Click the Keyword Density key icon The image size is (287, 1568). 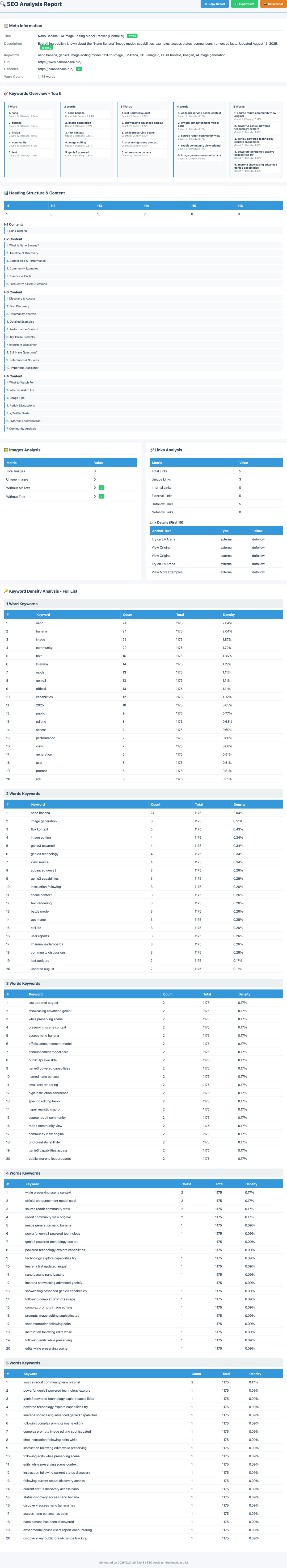tap(6, 591)
